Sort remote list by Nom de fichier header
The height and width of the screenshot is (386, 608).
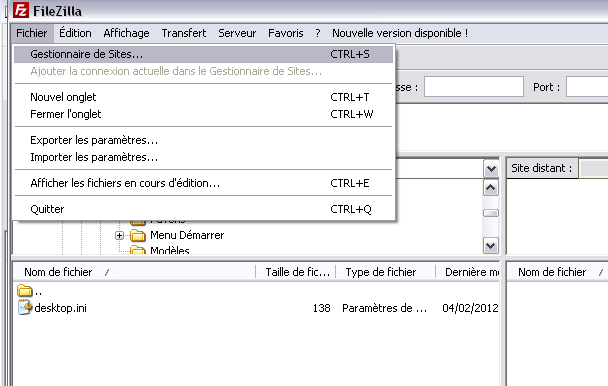point(558,272)
